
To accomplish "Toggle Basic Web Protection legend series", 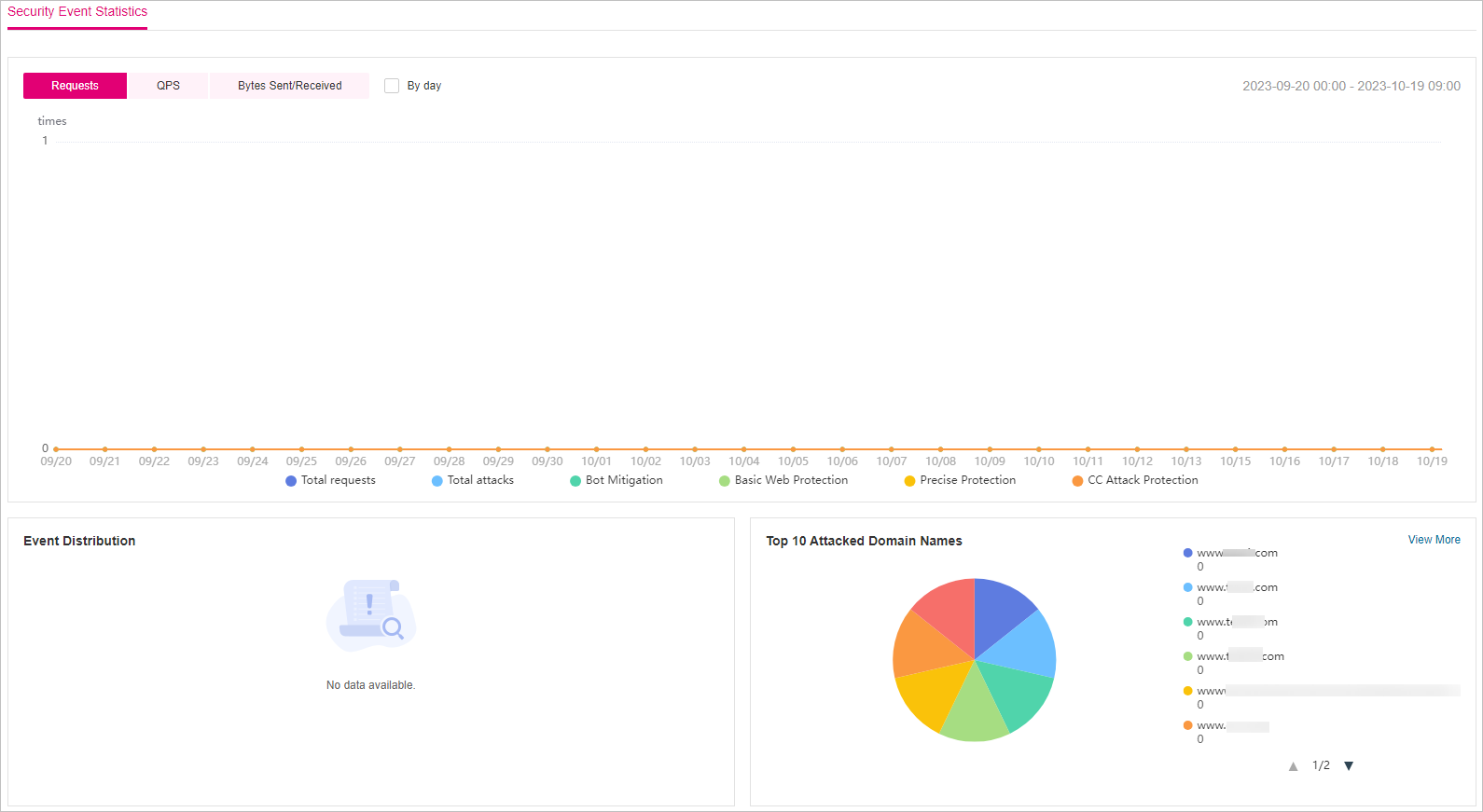I will (783, 480).
